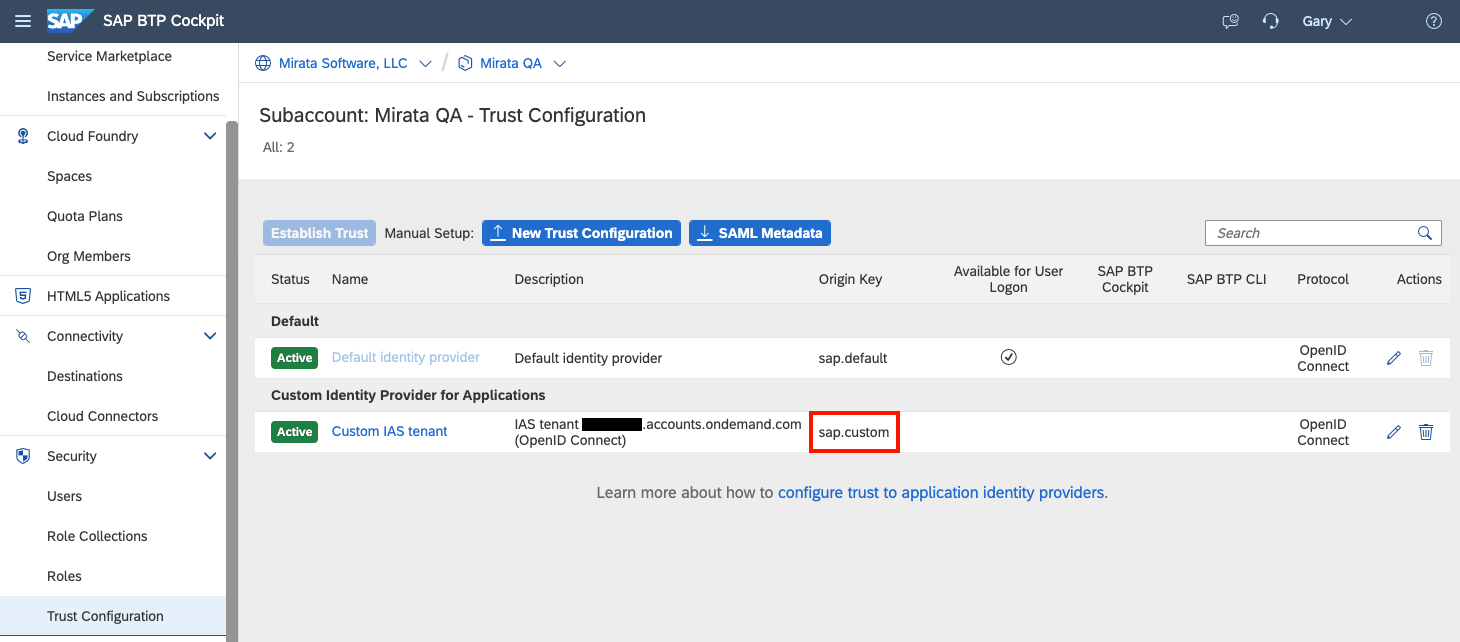This screenshot has height=642, width=1460.
Task: Click the Connectivity sidebar icon
Action: click(23, 336)
